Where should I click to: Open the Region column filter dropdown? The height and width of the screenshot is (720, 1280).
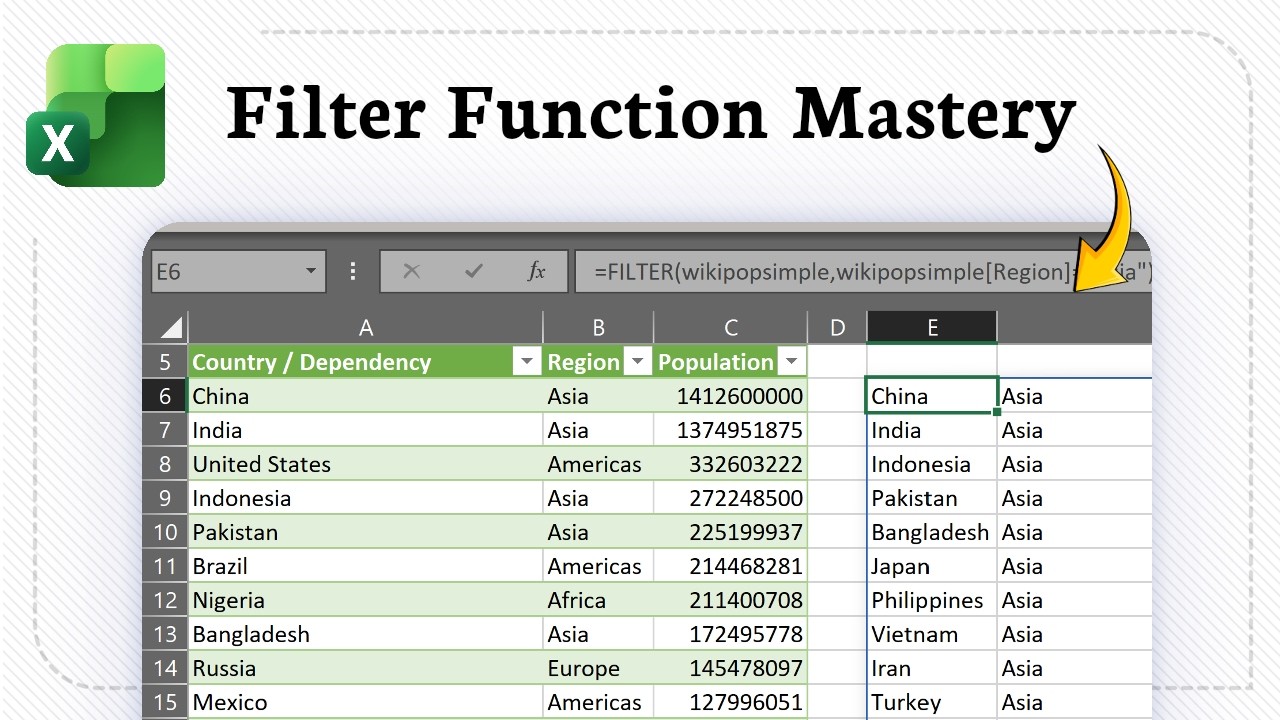[638, 362]
